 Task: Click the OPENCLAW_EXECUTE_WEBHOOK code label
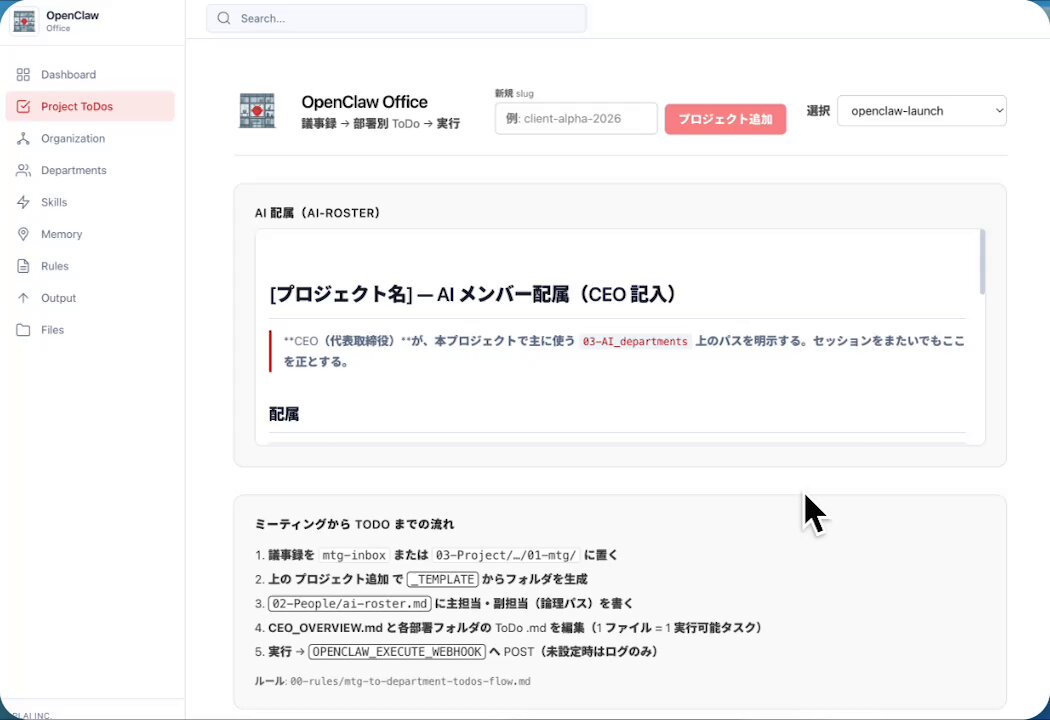[396, 651]
